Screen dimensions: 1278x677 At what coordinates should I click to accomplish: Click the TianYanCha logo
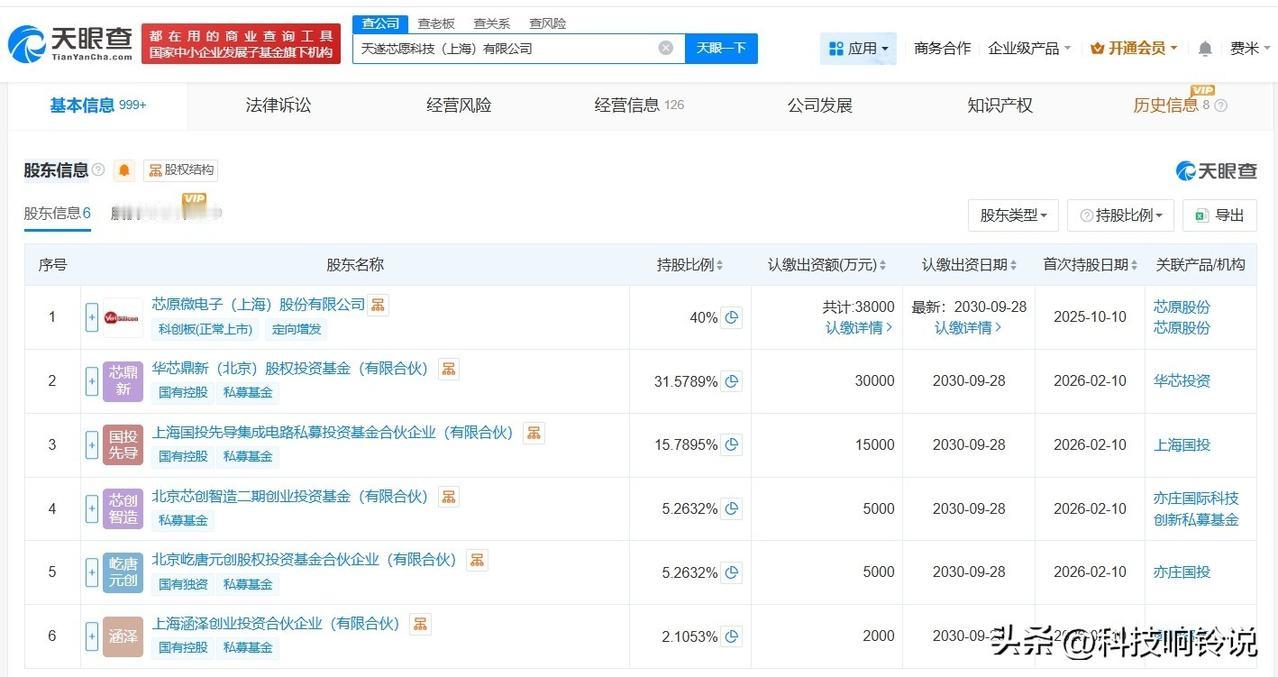[x=71, y=43]
